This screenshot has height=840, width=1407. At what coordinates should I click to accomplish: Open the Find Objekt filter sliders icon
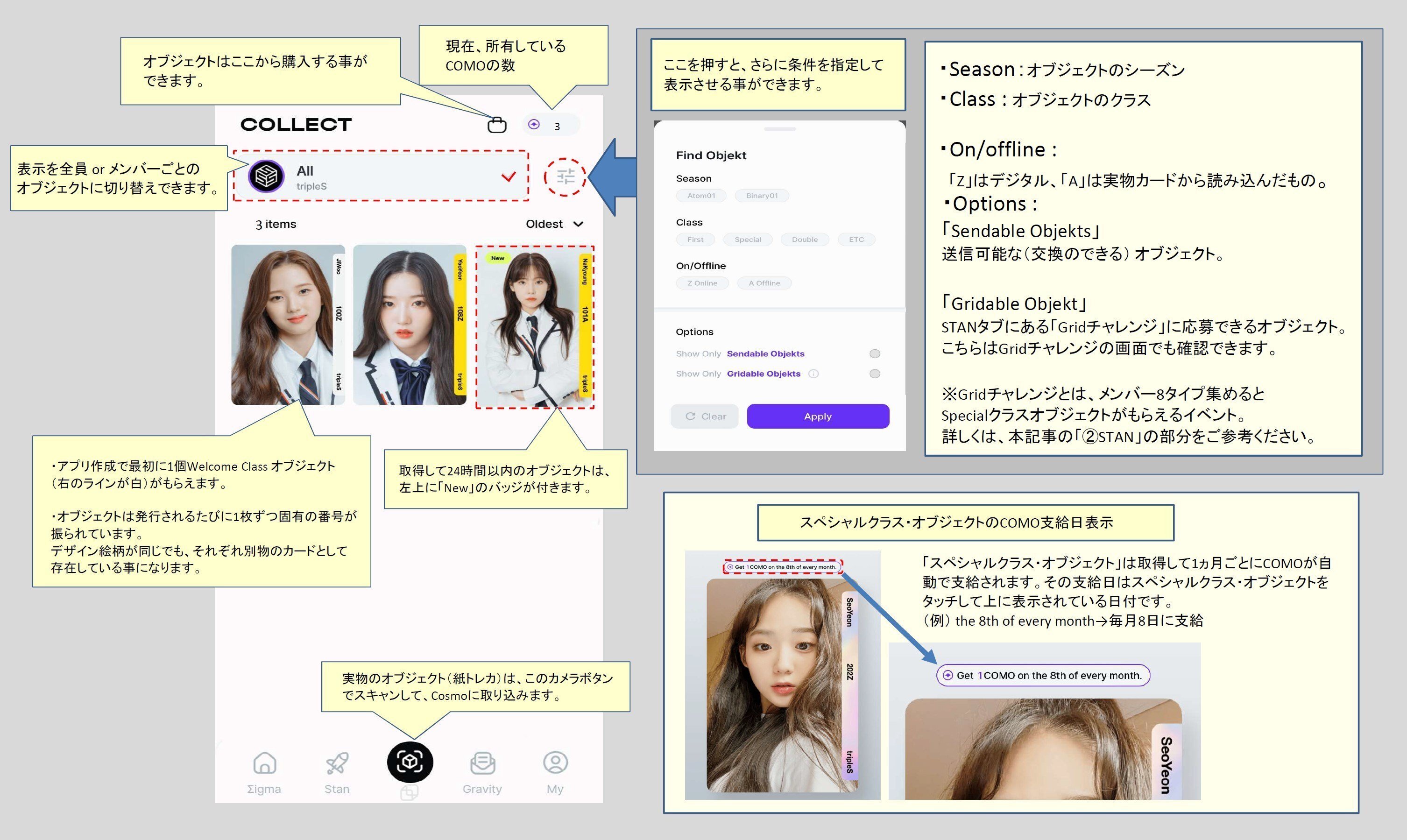tap(566, 176)
